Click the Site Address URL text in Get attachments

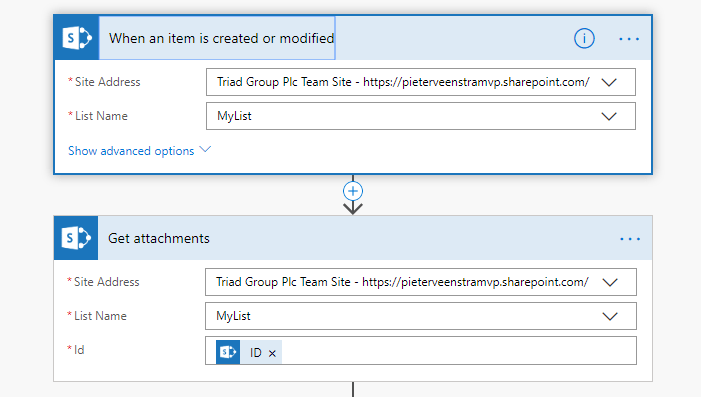(x=475, y=282)
